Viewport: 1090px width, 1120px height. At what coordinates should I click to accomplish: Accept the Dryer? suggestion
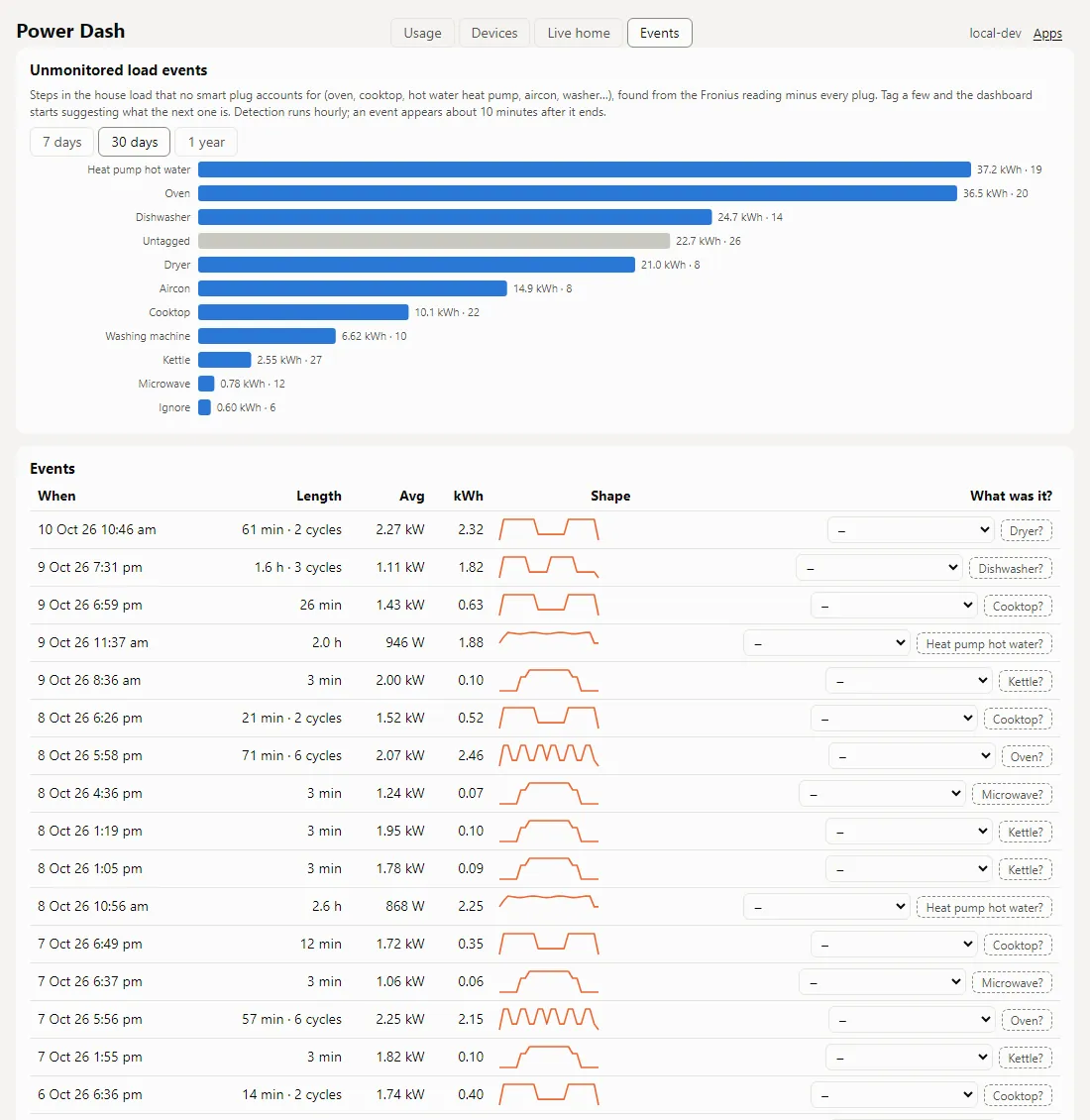[1027, 530]
